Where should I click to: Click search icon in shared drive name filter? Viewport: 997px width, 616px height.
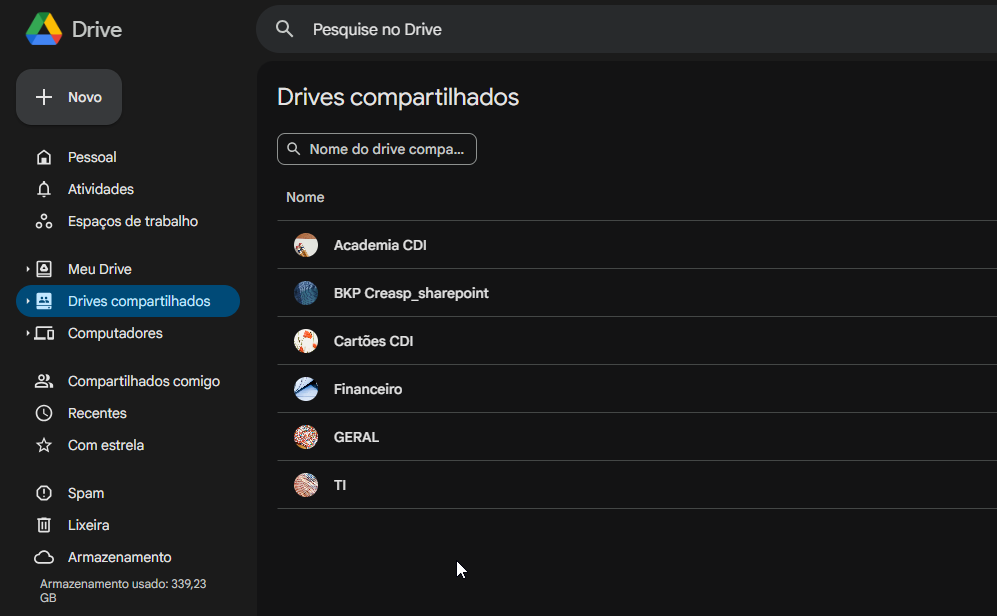[293, 149]
